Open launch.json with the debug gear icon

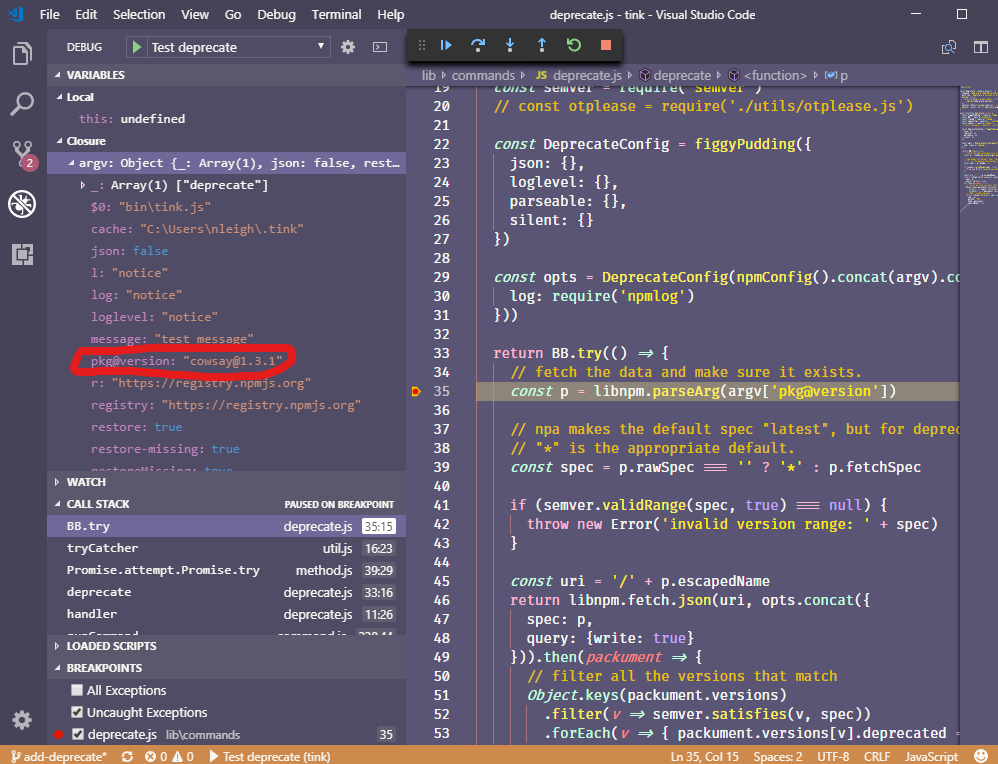(x=348, y=47)
